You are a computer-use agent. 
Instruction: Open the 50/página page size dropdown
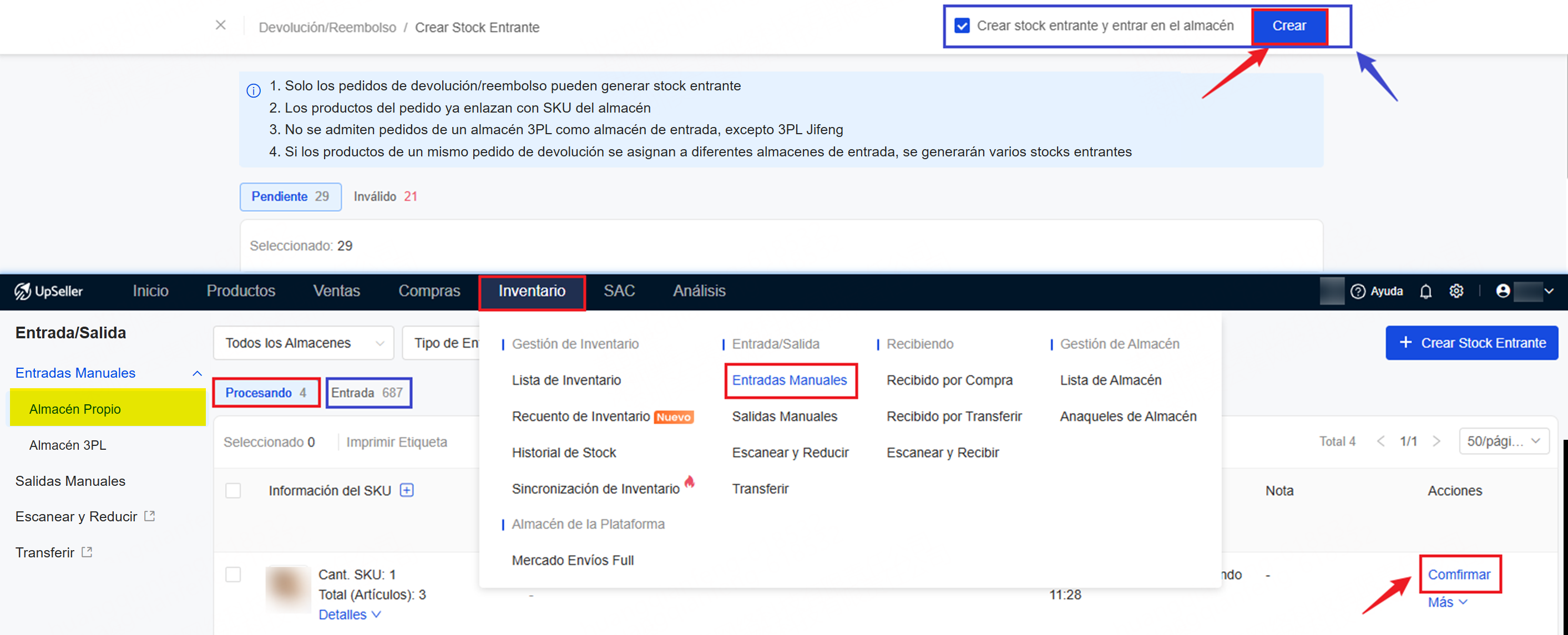click(x=1504, y=441)
